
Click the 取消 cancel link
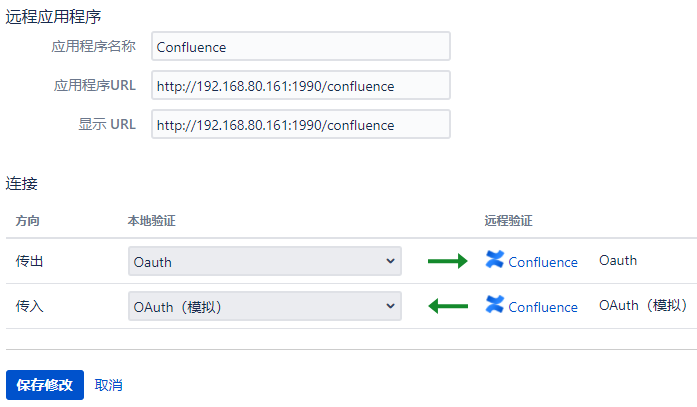(108, 385)
